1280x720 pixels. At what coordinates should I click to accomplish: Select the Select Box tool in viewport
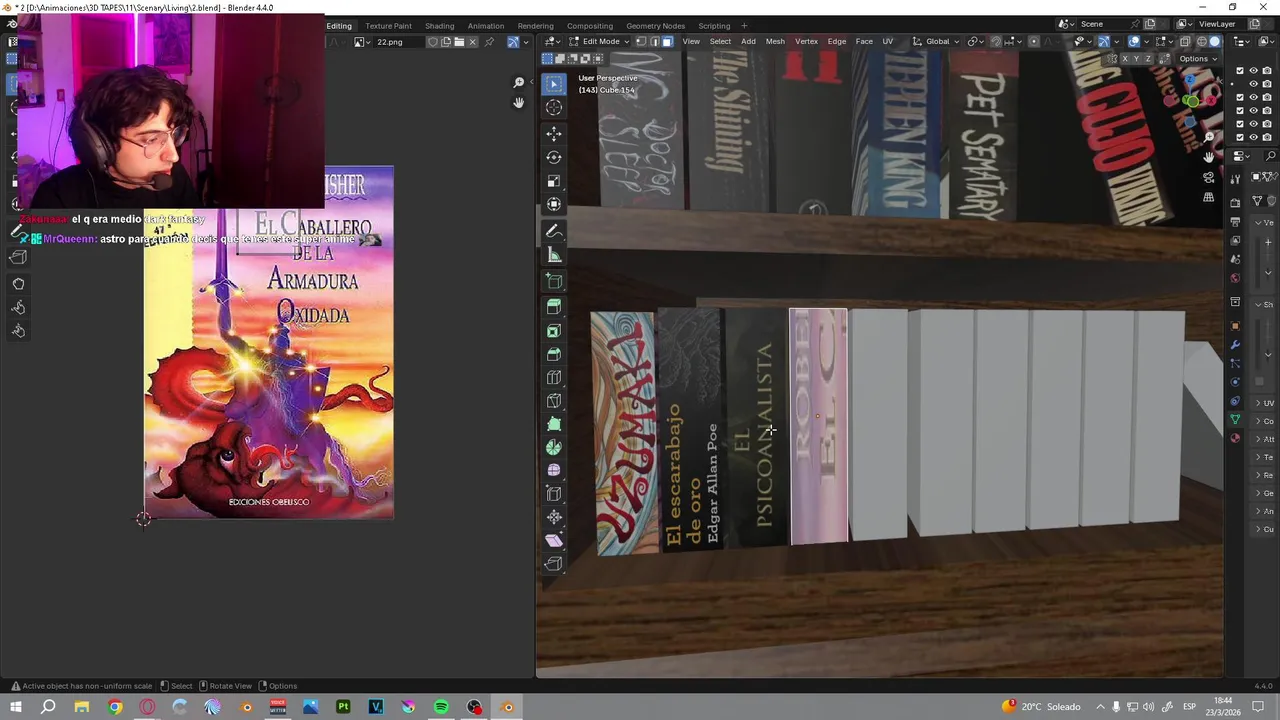(x=554, y=84)
